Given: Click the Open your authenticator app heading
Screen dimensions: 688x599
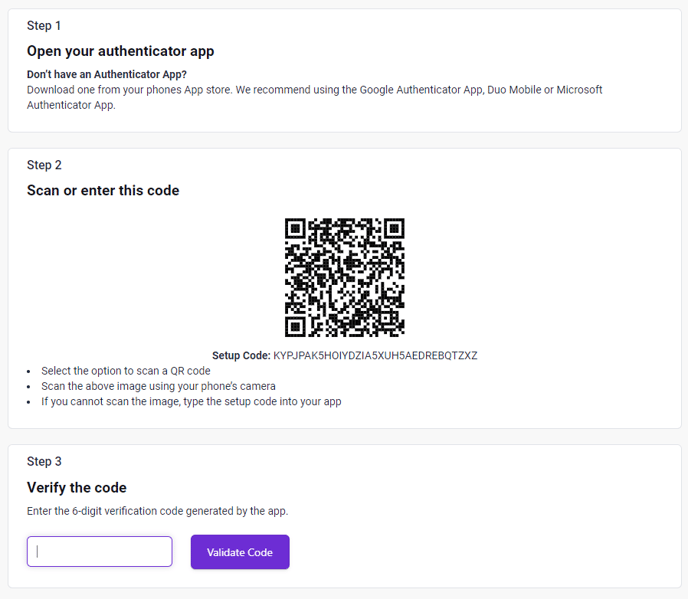Looking at the screenshot, I should 121,51.
